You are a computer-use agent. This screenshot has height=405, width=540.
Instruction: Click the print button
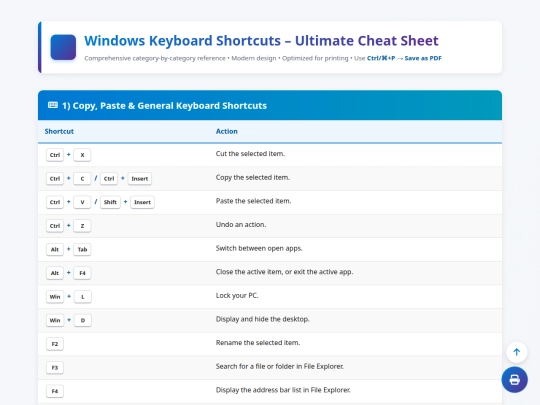[515, 380]
